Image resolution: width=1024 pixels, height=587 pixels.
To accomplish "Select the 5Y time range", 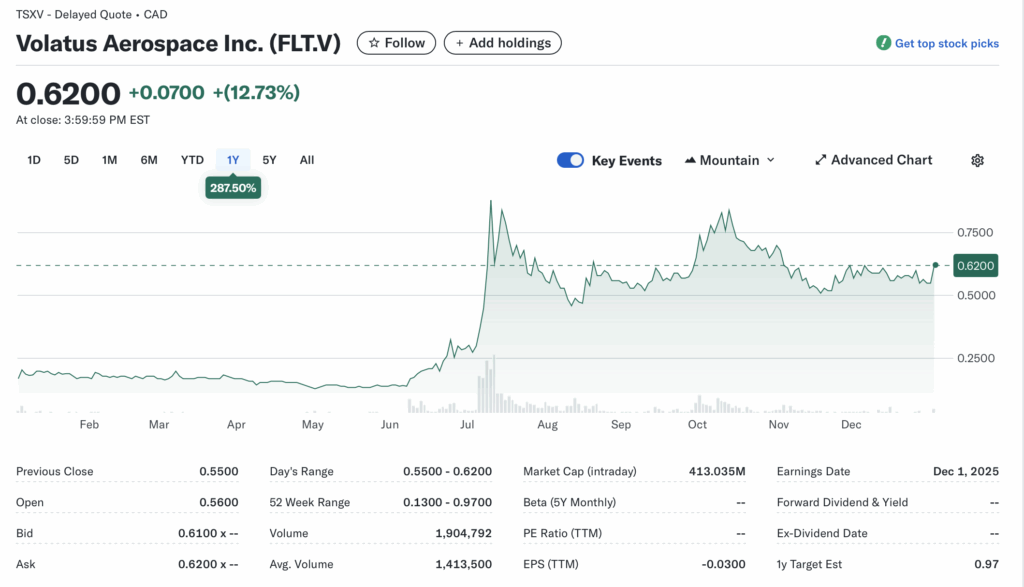I will tap(269, 160).
